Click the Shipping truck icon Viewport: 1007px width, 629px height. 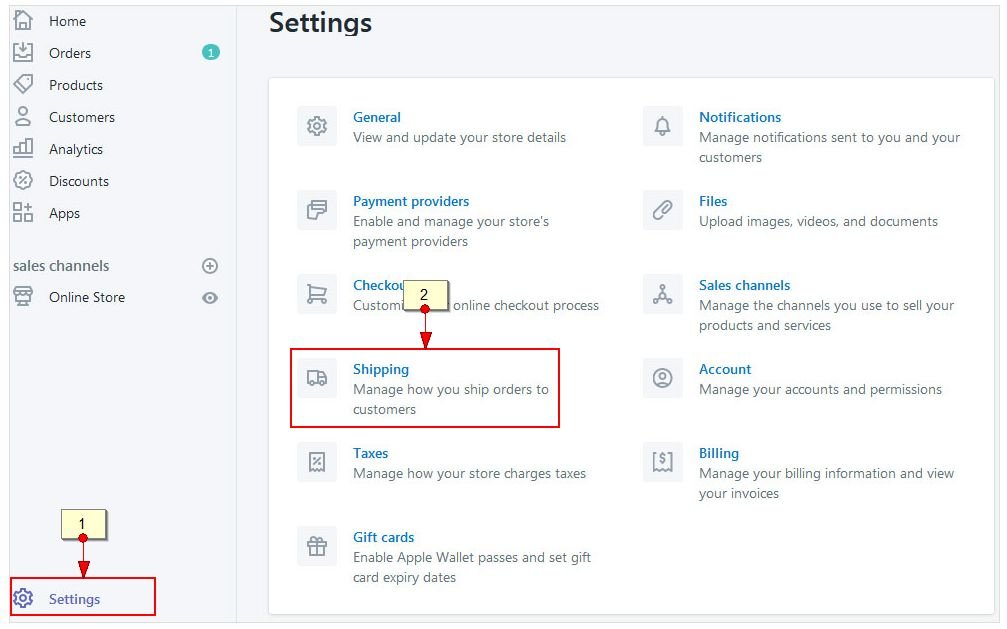tap(317, 378)
